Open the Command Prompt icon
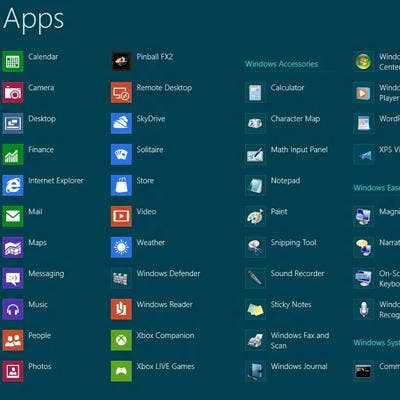Screen dimensions: 400x400 coord(364,371)
